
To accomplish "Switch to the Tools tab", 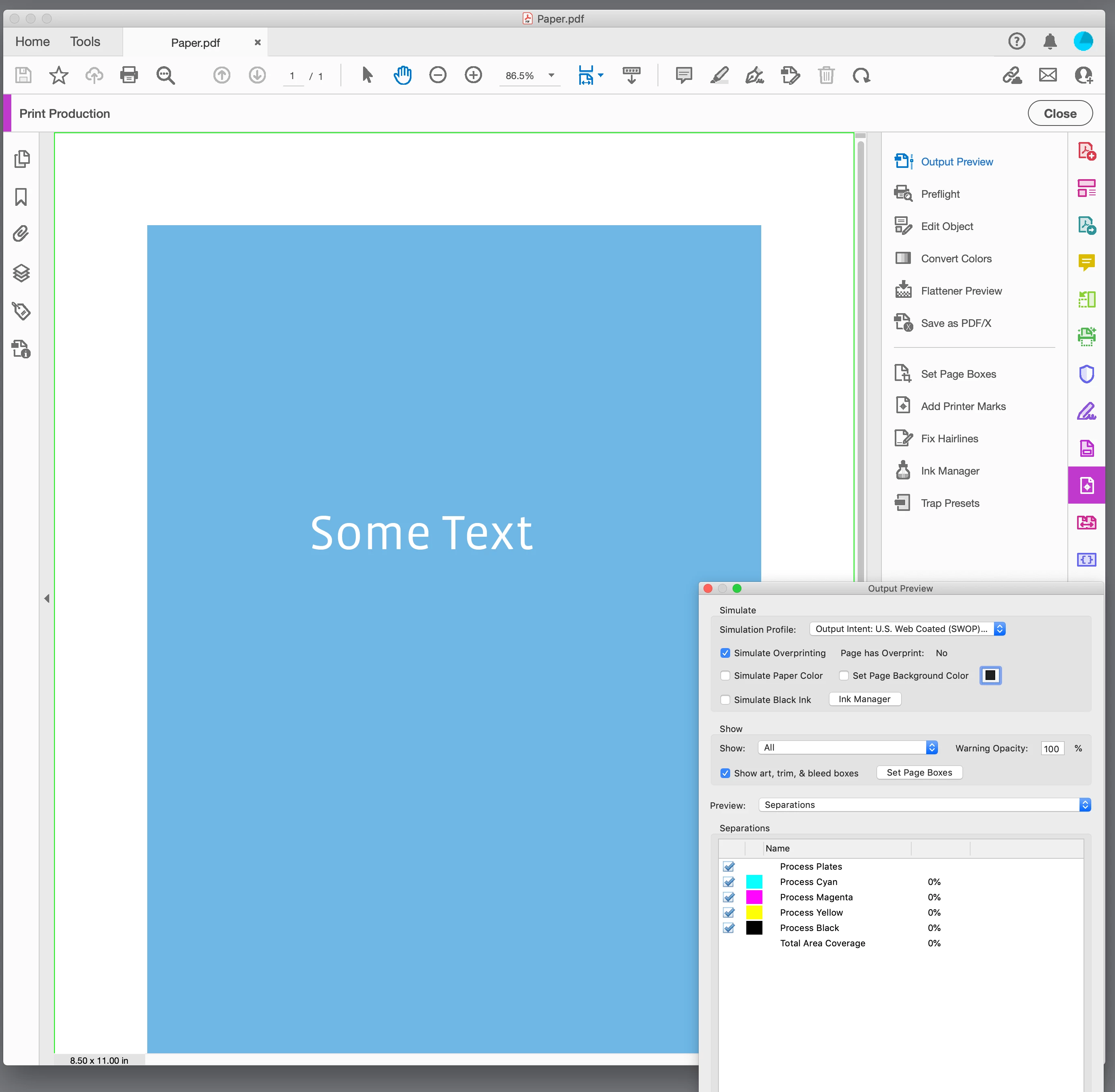I will pos(85,41).
